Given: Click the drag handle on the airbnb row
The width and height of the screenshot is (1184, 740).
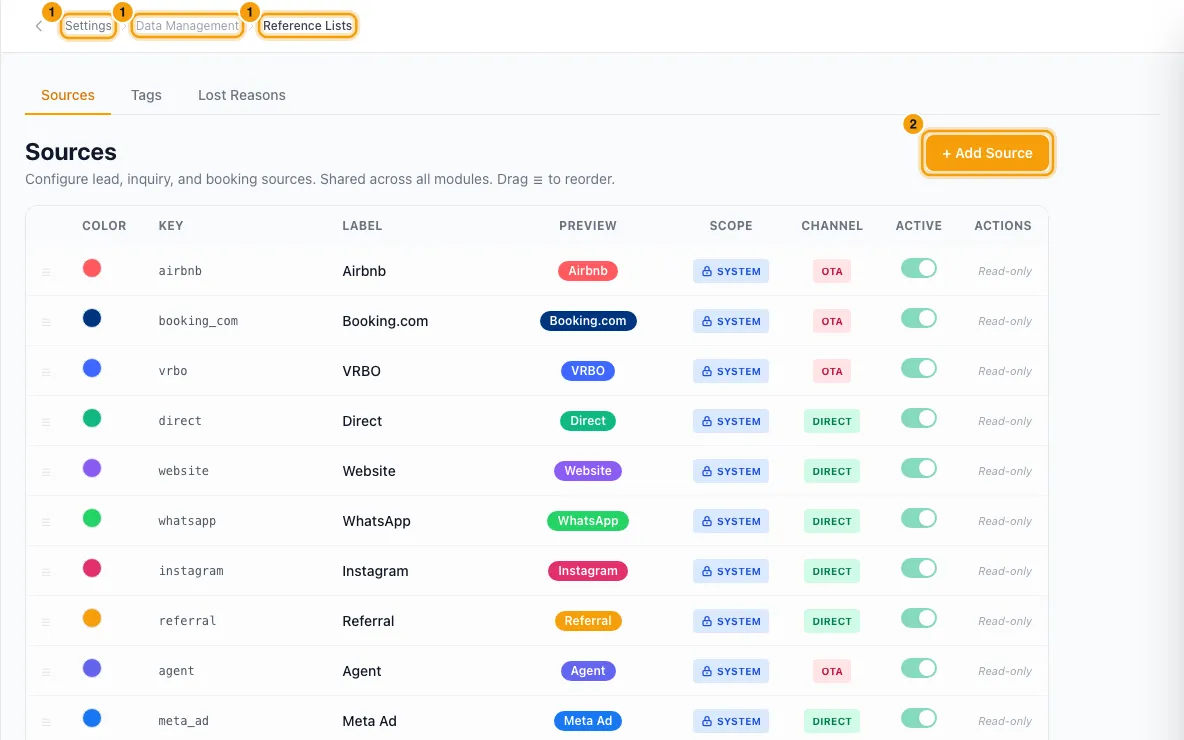Looking at the screenshot, I should click(46, 272).
